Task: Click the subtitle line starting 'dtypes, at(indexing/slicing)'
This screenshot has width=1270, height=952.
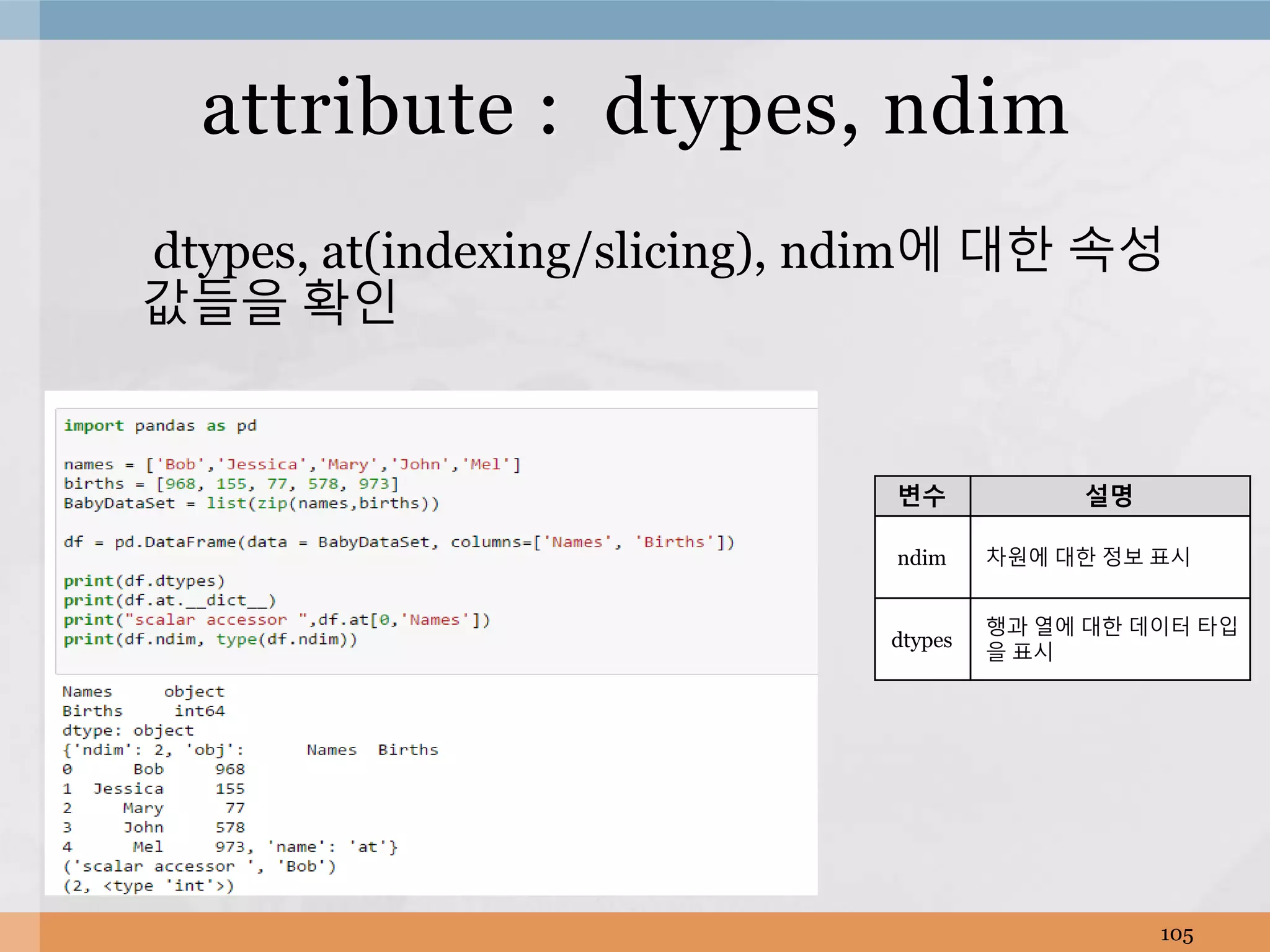Action: point(657,250)
